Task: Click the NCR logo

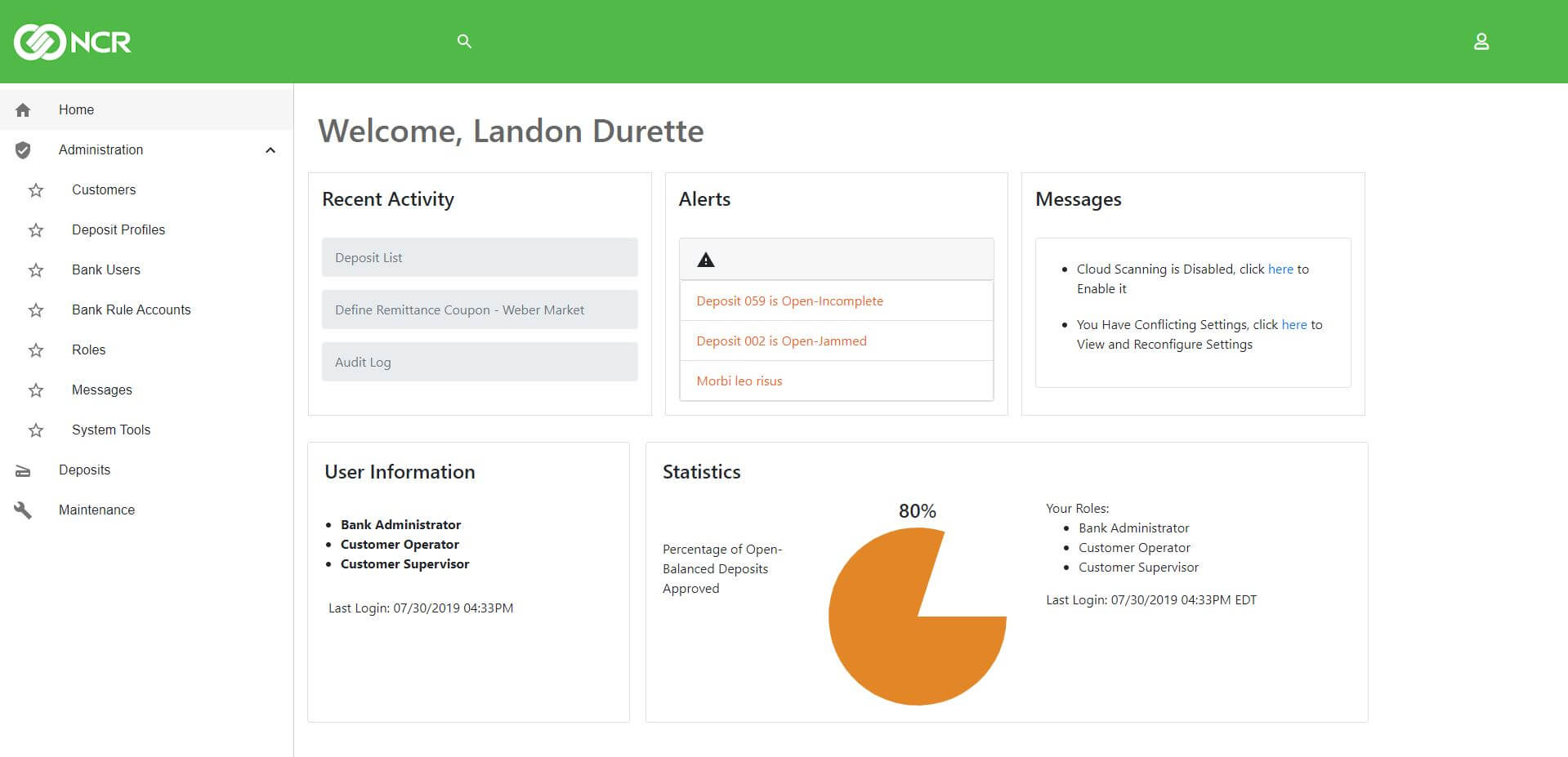Action: (72, 42)
